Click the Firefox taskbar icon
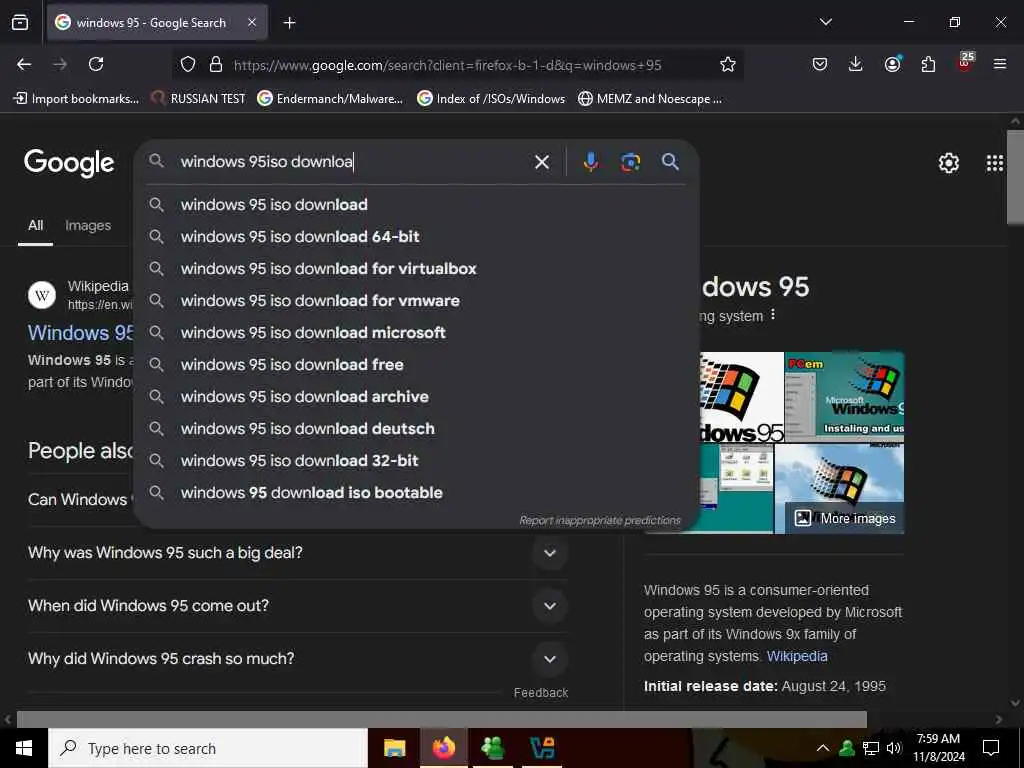Viewport: 1024px width, 768px height. [443, 748]
